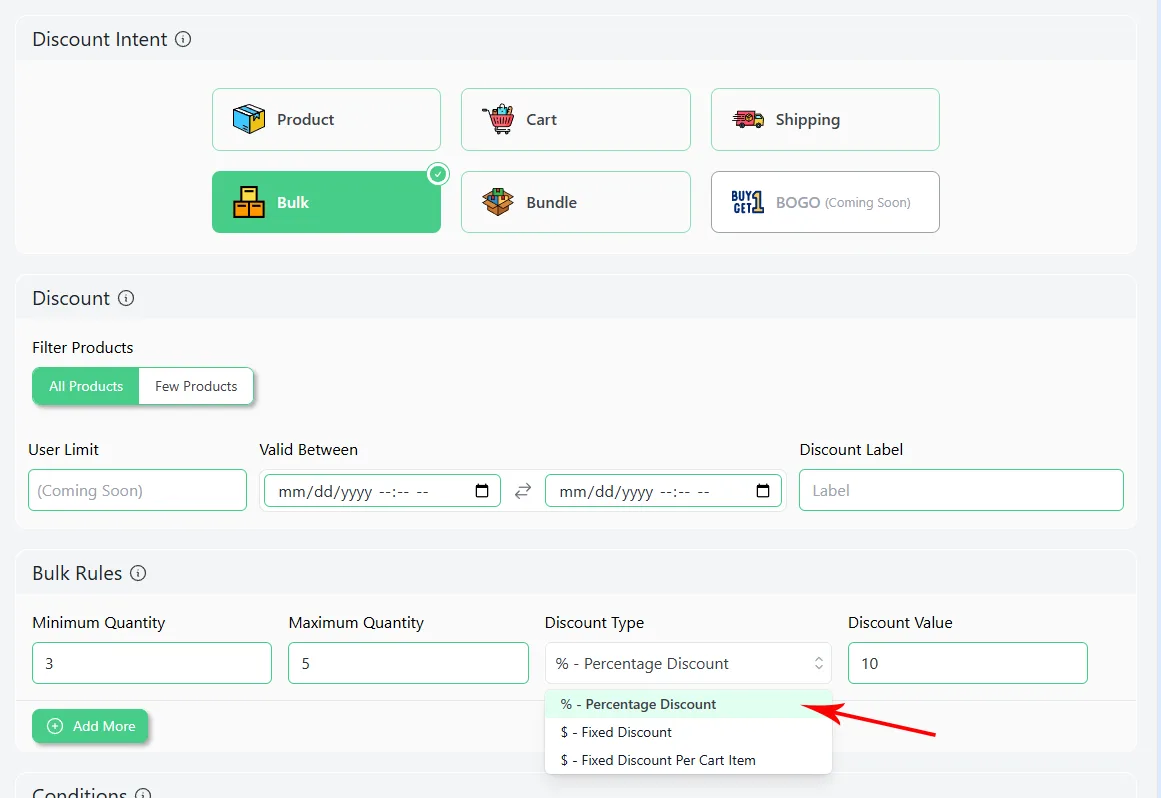The image size is (1161, 798).
Task: Click the Discount Label input
Action: [x=961, y=490]
